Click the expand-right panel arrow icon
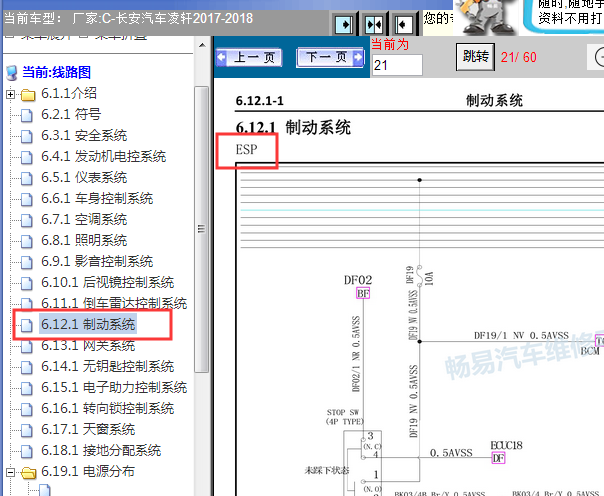604x496 pixels. (x=344, y=25)
